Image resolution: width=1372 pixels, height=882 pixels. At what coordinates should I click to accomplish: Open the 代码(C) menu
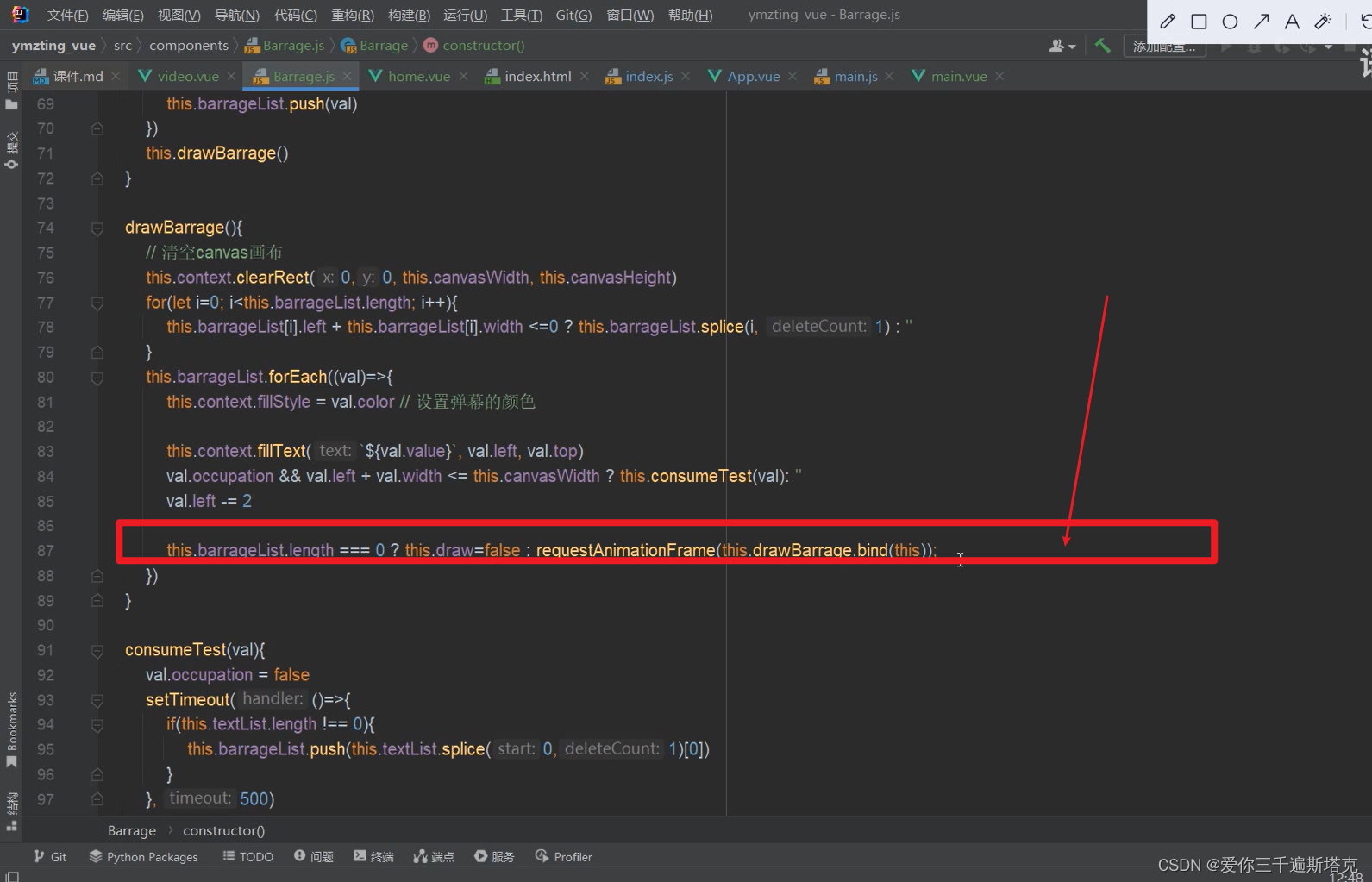pyautogui.click(x=295, y=15)
